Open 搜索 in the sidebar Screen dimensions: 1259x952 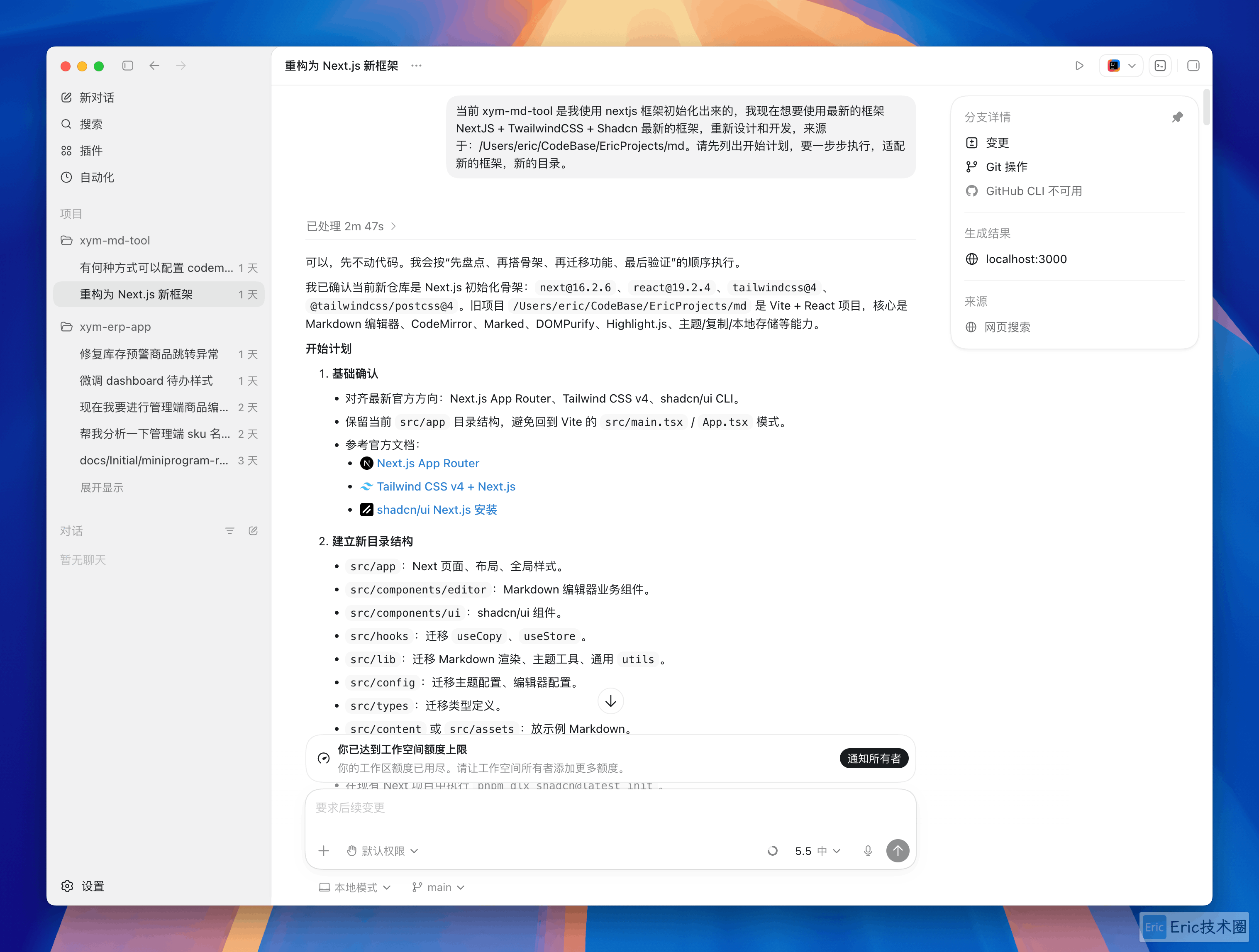point(158,124)
